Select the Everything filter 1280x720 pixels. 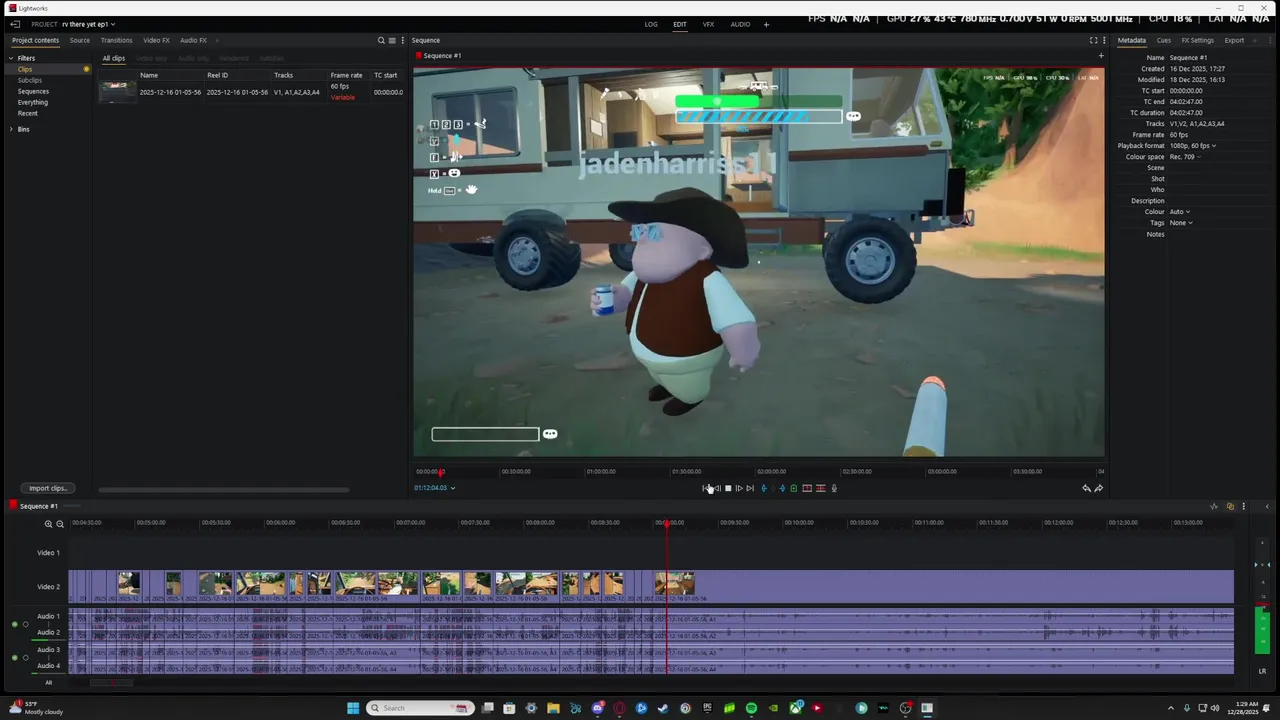[33, 102]
